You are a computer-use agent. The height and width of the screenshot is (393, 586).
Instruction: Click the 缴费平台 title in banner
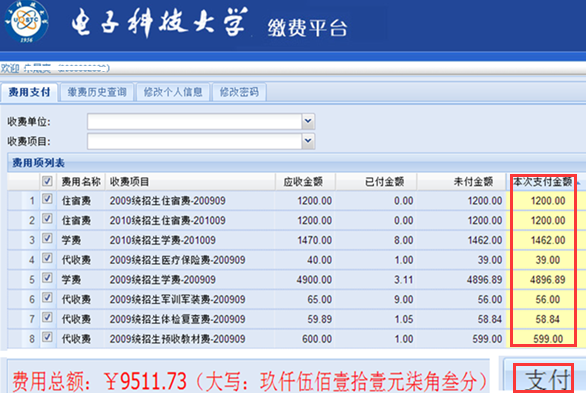click(307, 28)
